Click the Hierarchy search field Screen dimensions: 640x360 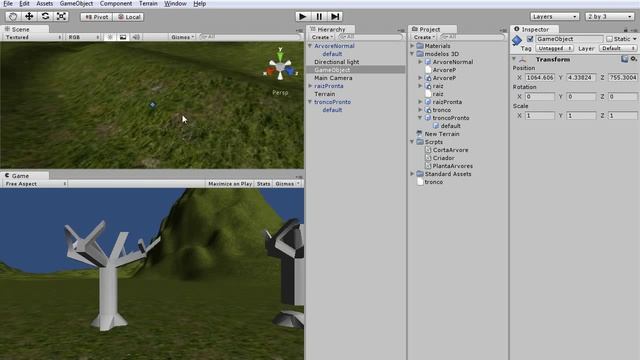(x=370, y=37)
